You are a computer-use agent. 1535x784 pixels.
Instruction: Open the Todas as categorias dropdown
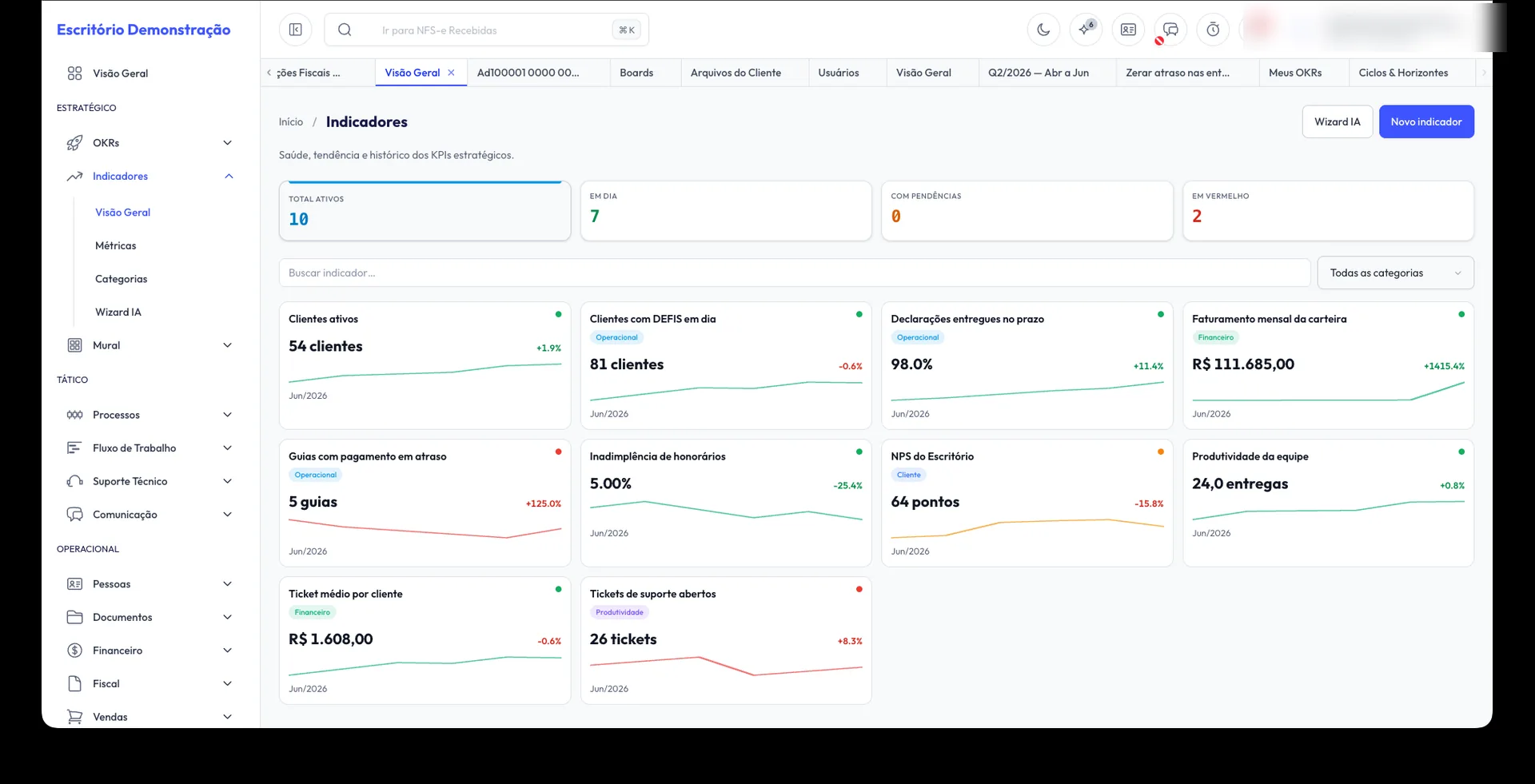click(x=1395, y=273)
